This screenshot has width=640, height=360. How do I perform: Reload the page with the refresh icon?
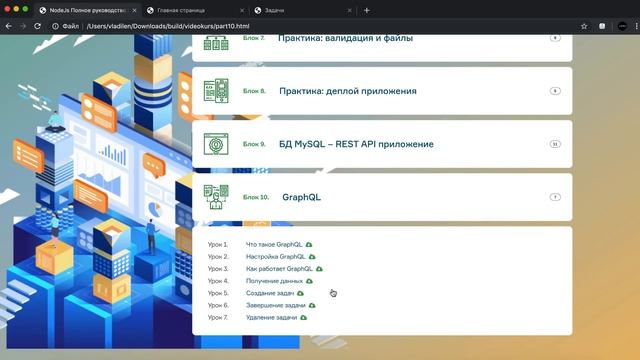[38, 26]
